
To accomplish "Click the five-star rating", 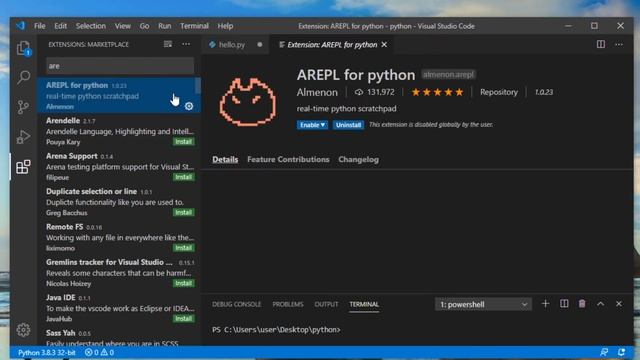I will tap(437, 92).
